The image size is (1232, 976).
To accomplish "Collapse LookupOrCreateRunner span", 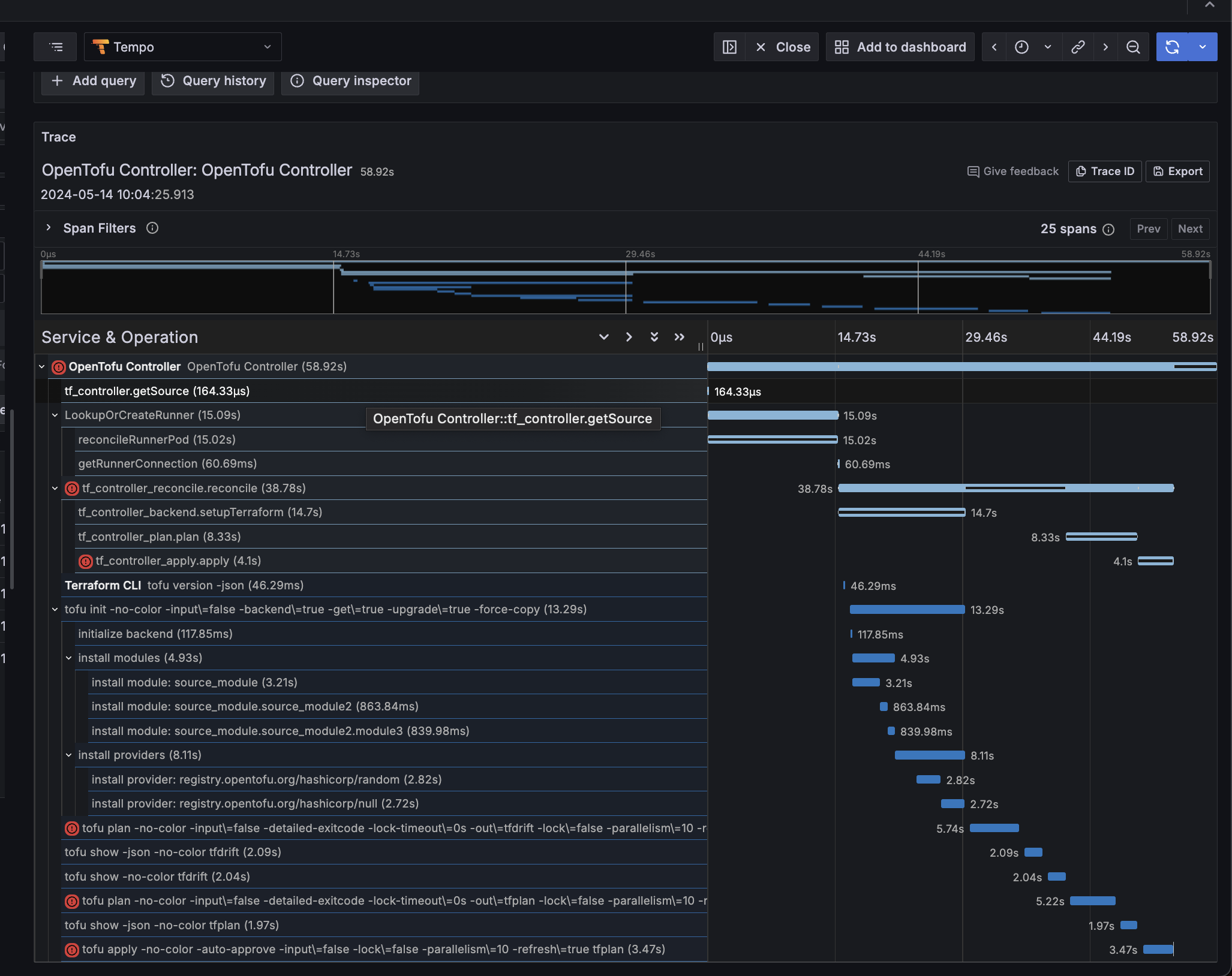I will point(55,415).
